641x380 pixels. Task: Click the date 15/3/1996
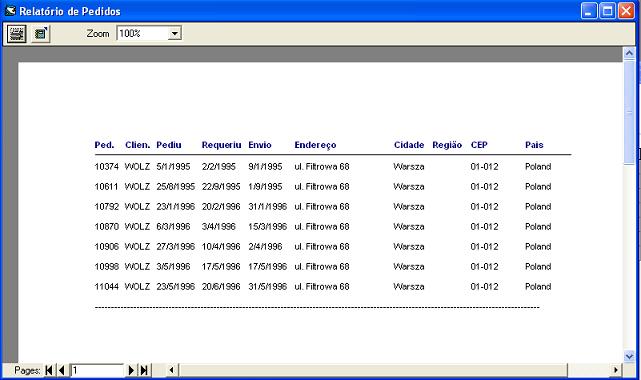[x=267, y=227]
